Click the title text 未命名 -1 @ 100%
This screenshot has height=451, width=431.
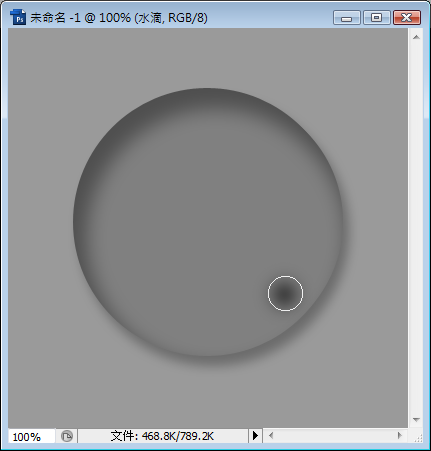coord(80,17)
